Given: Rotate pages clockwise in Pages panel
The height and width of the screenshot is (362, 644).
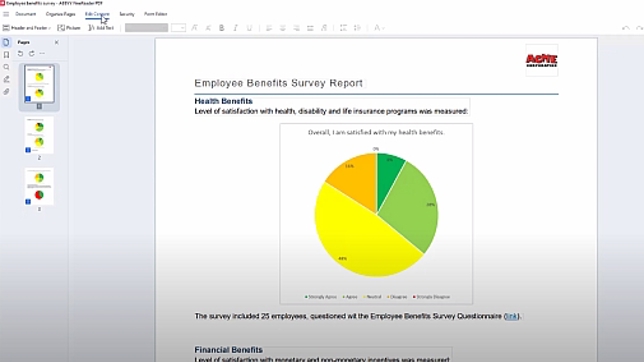Looking at the screenshot, I should tap(31, 53).
